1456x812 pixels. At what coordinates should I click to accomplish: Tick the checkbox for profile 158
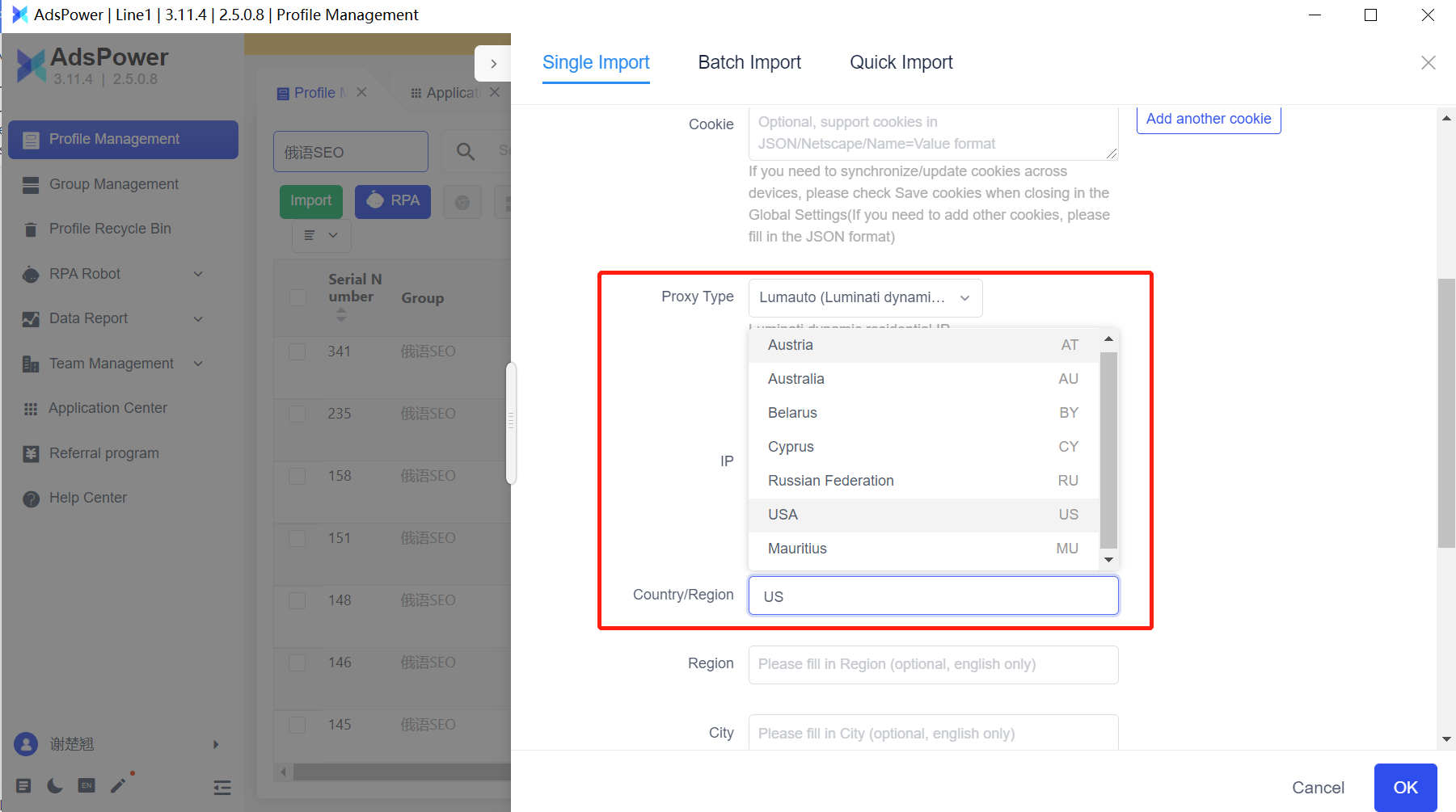pos(298,476)
